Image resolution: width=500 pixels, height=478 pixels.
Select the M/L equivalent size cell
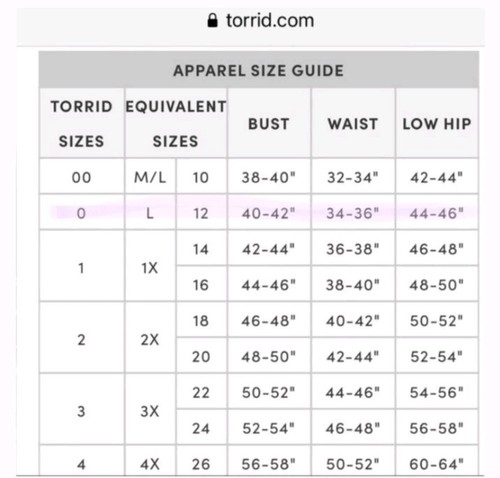pyautogui.click(x=150, y=177)
